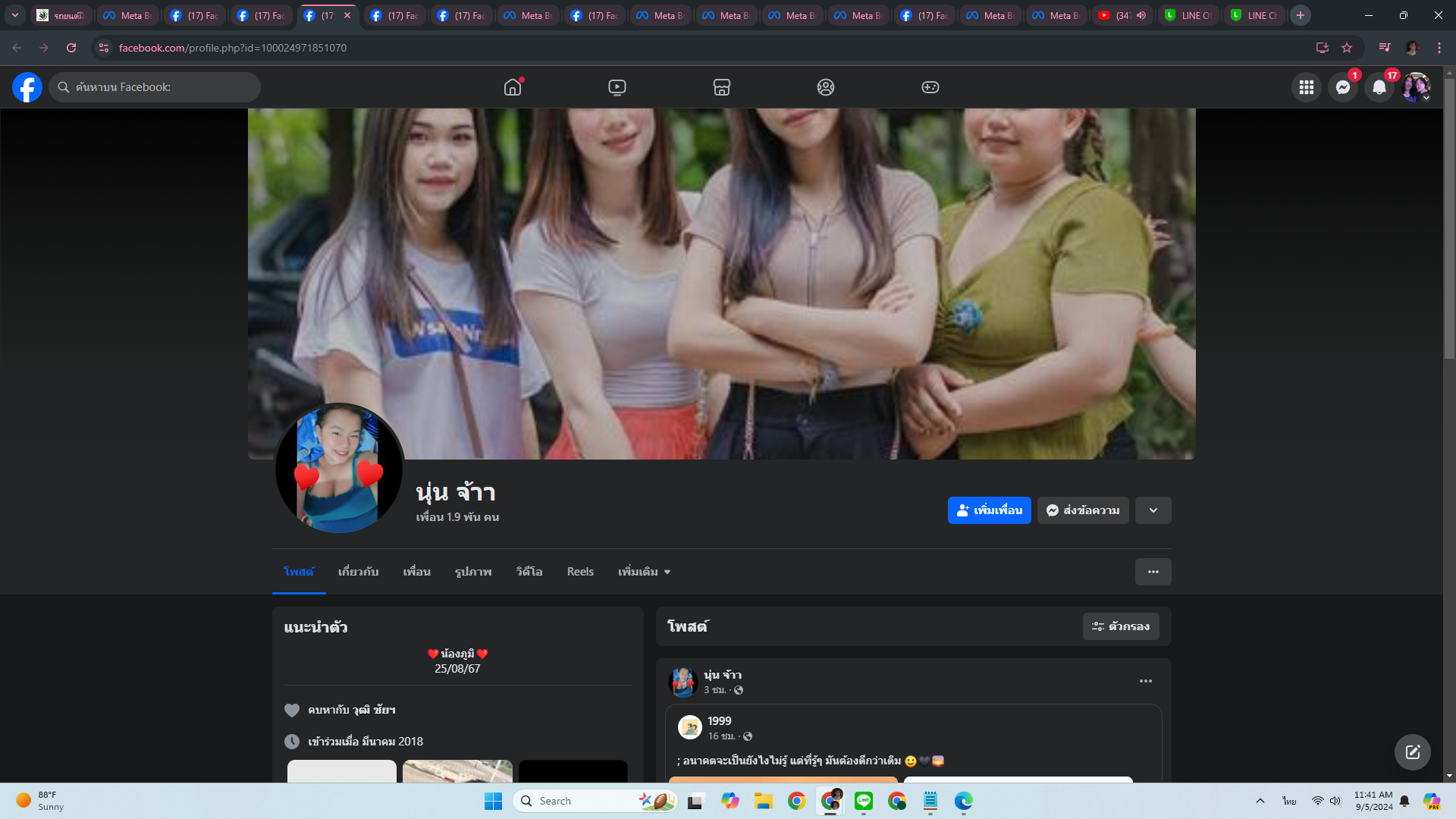Viewport: 1456px width, 819px height.
Task: Open the Facebook Watch video icon
Action: (x=617, y=87)
